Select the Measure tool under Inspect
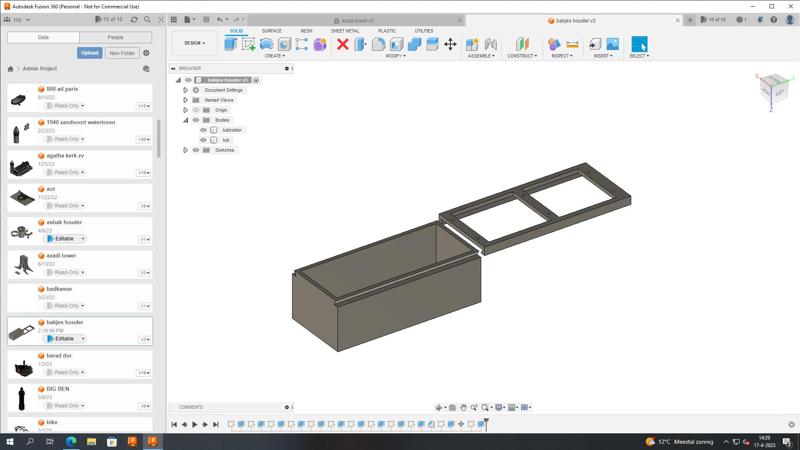 (572, 44)
